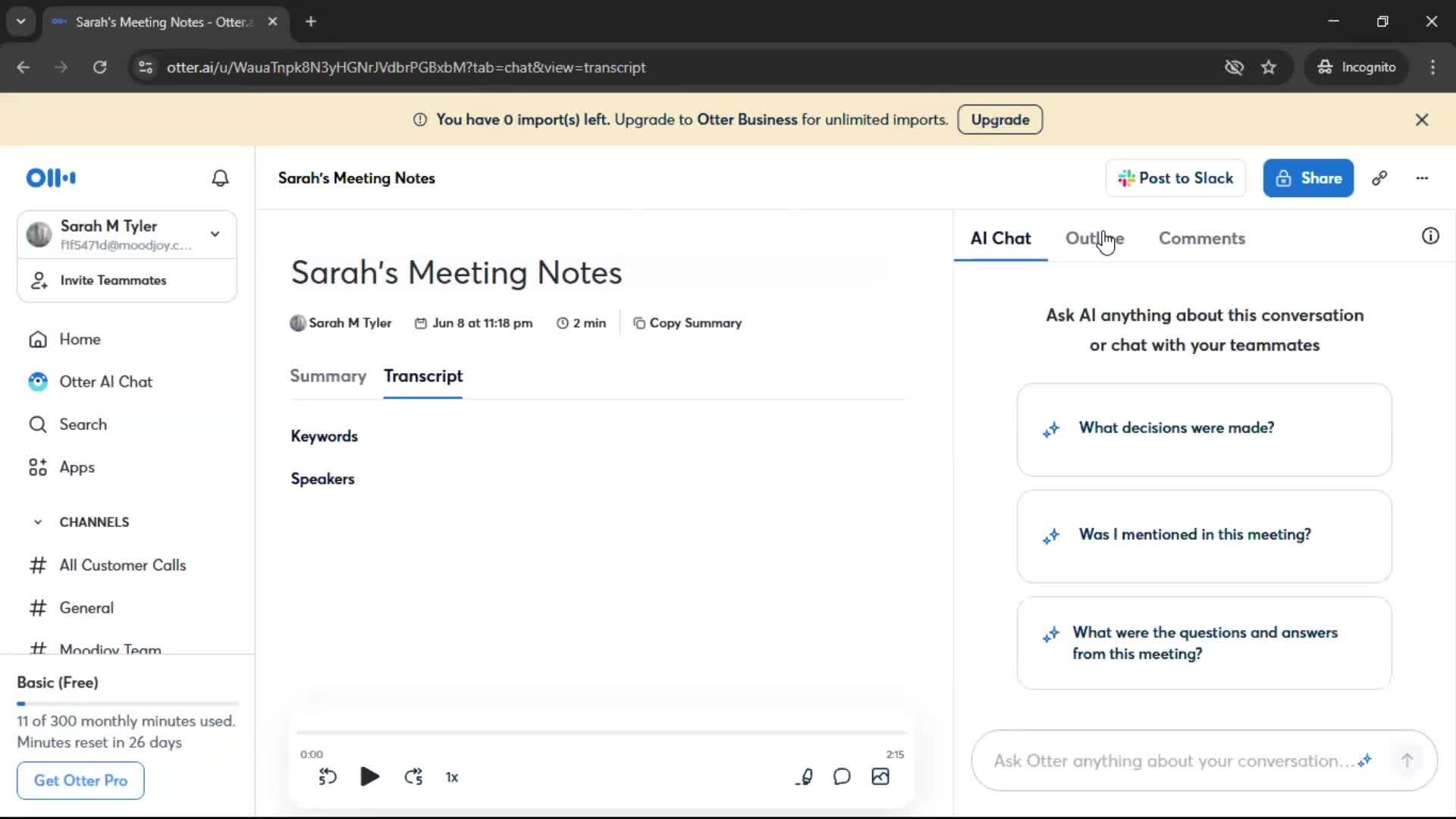Go back in browser history
The width and height of the screenshot is (1456, 819).
click(x=24, y=67)
